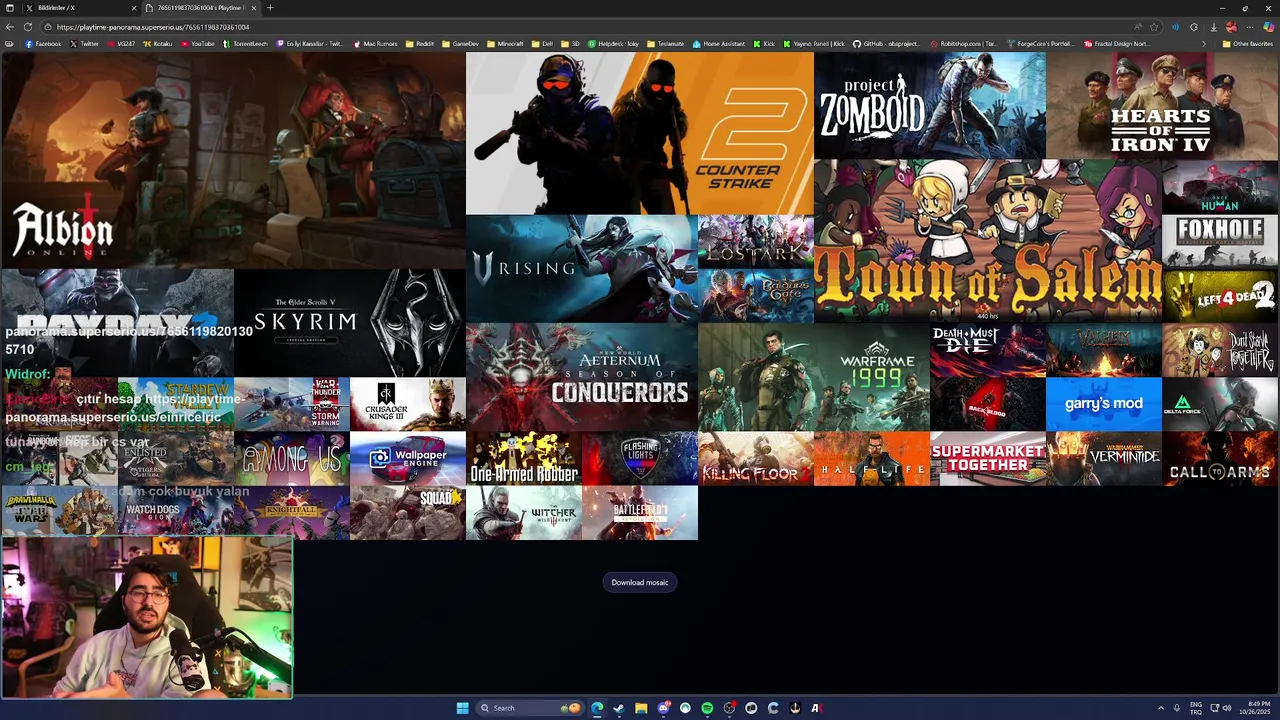Open browser Settings and more menu
1280x720 pixels.
click(1251, 27)
